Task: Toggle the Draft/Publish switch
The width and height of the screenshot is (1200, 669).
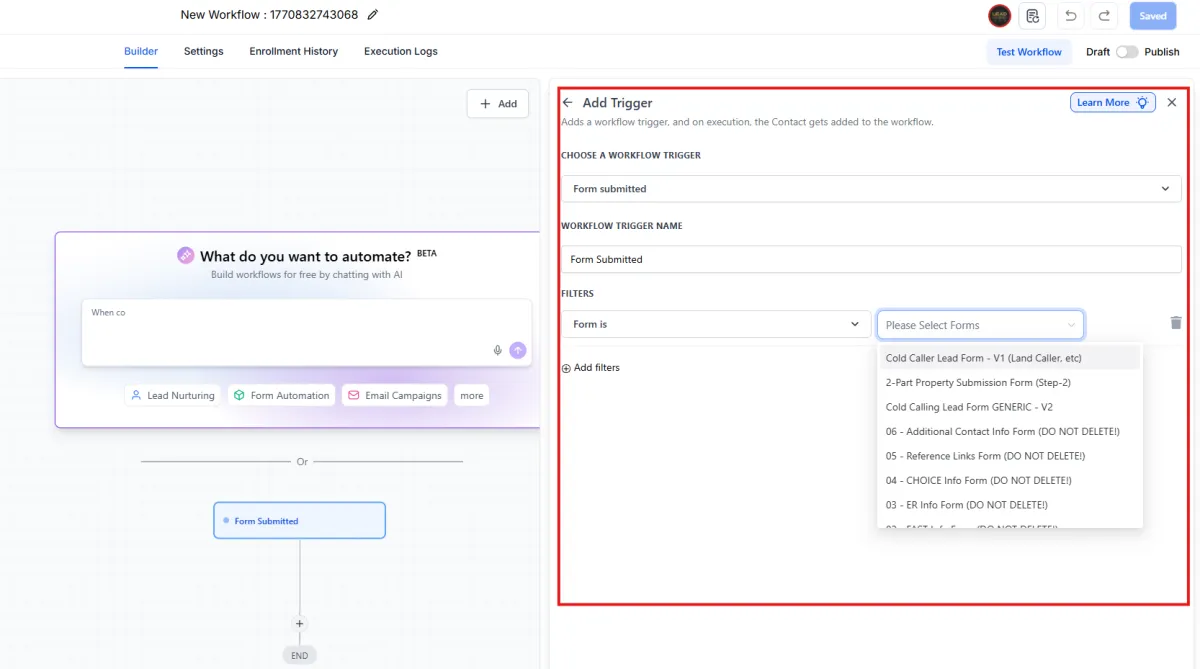Action: tap(1127, 52)
